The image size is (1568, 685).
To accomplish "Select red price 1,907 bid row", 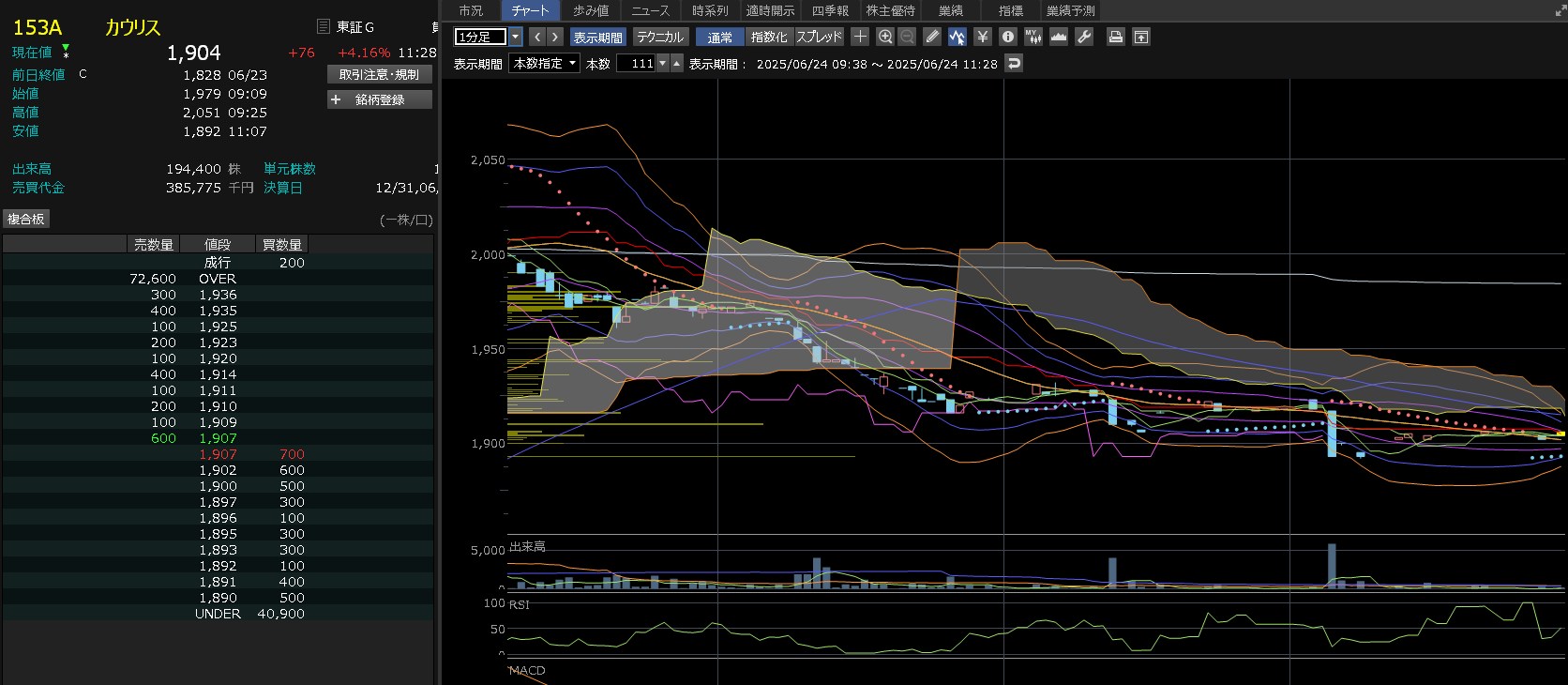I will (218, 454).
